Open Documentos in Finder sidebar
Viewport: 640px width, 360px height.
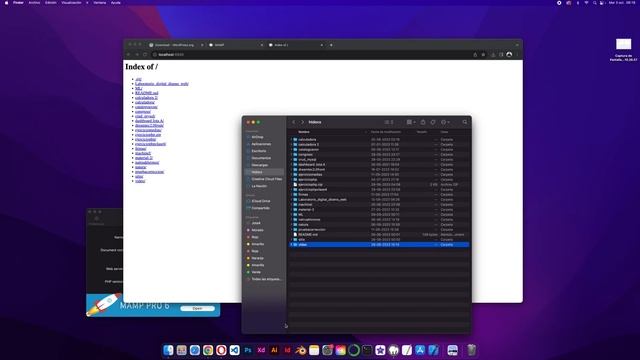[261, 158]
